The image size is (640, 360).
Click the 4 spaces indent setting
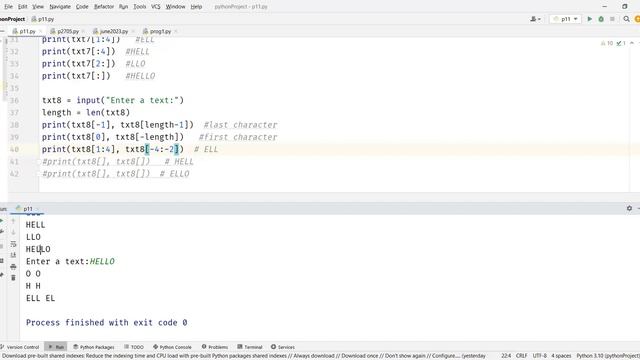click(561, 356)
